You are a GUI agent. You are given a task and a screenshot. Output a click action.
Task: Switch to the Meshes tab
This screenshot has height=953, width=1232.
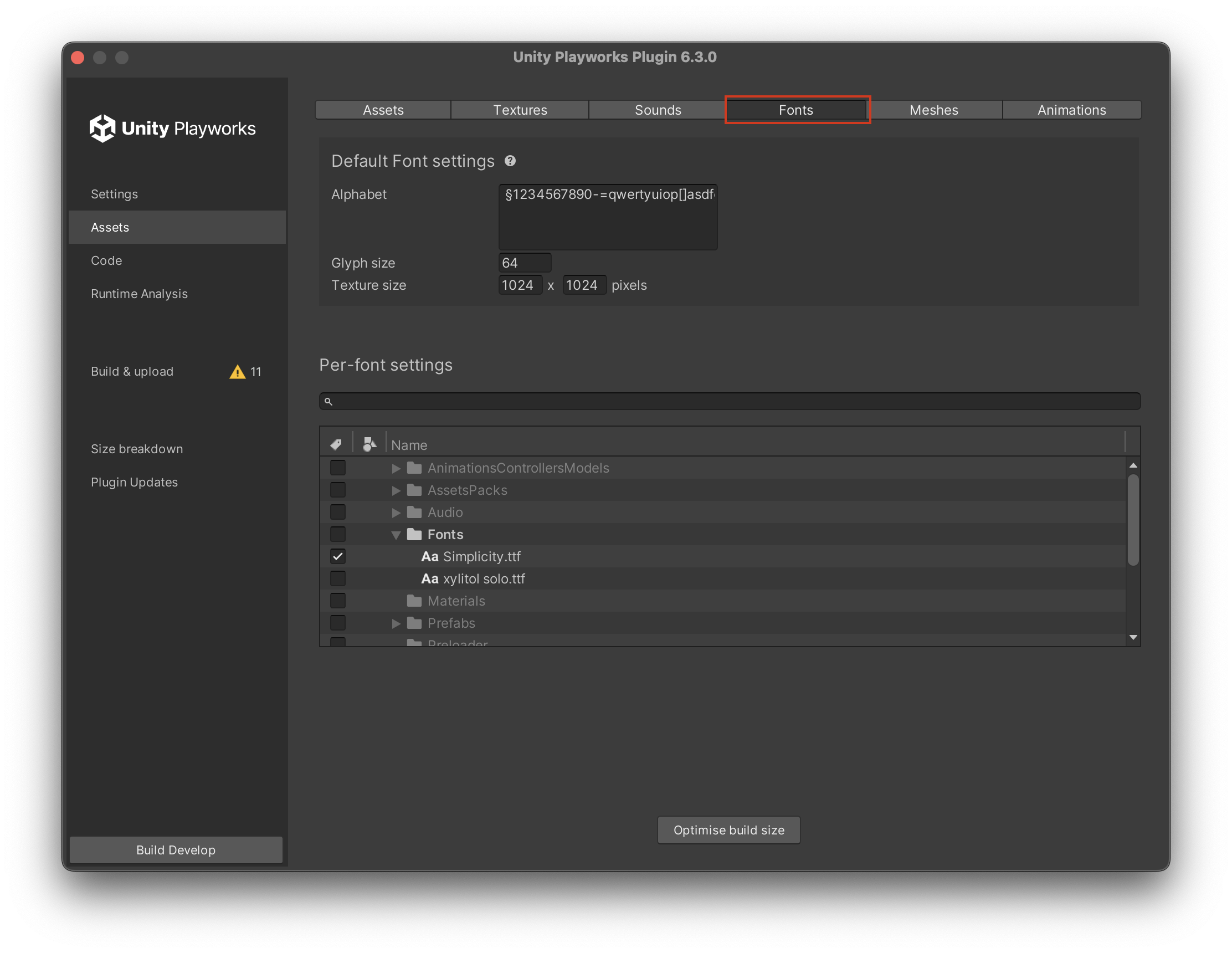933,110
